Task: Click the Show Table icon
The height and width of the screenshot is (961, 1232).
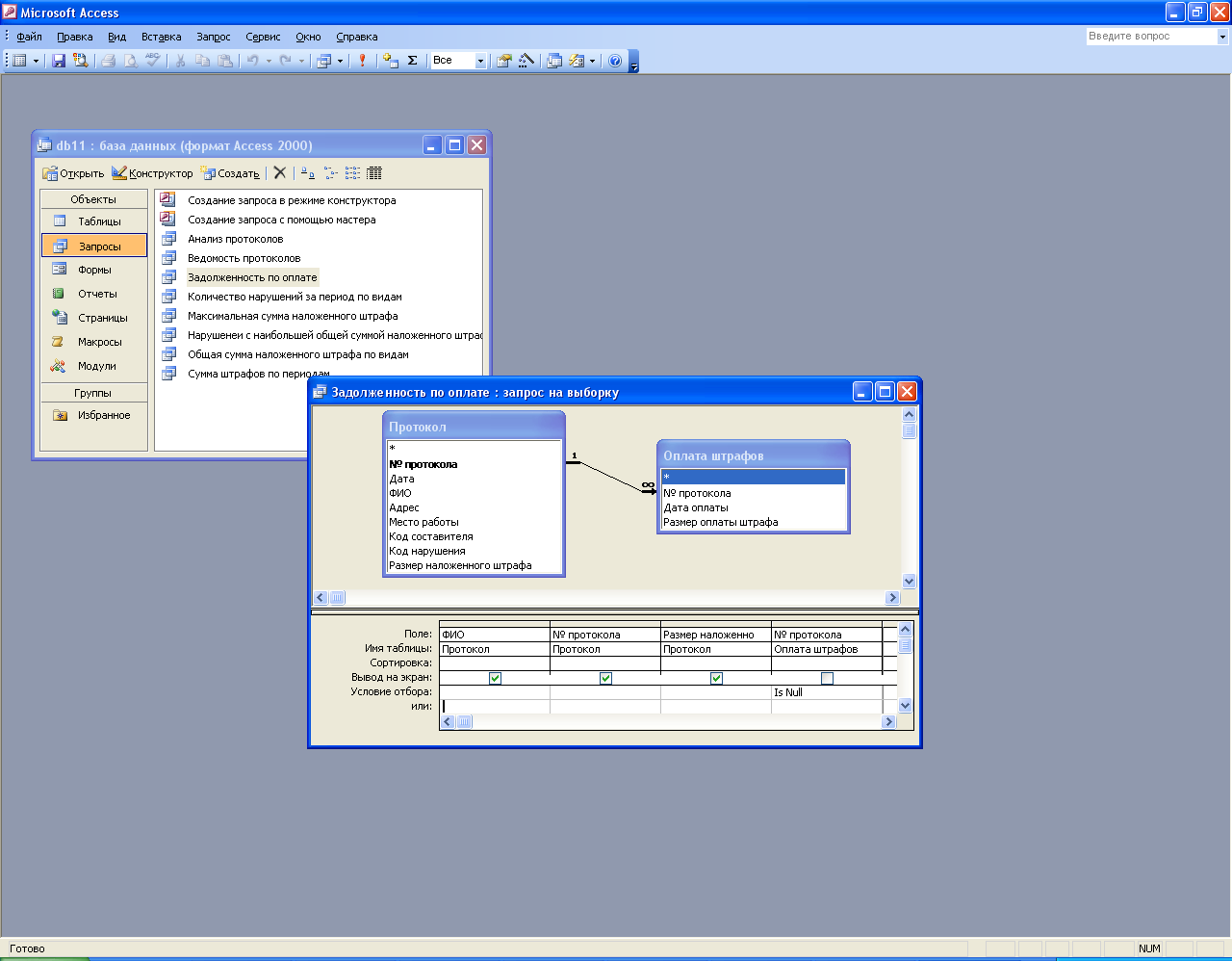Action: (x=390, y=61)
